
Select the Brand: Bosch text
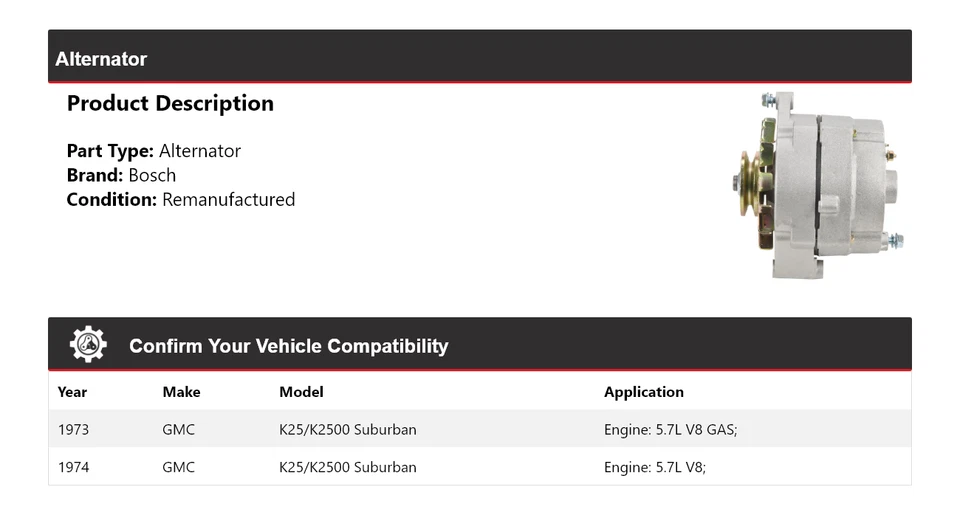pyautogui.click(x=121, y=175)
